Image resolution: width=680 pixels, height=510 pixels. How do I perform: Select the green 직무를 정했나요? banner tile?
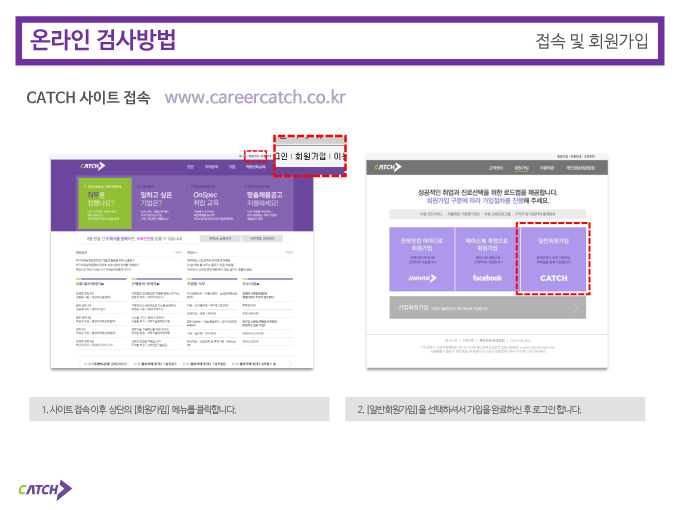coord(105,203)
